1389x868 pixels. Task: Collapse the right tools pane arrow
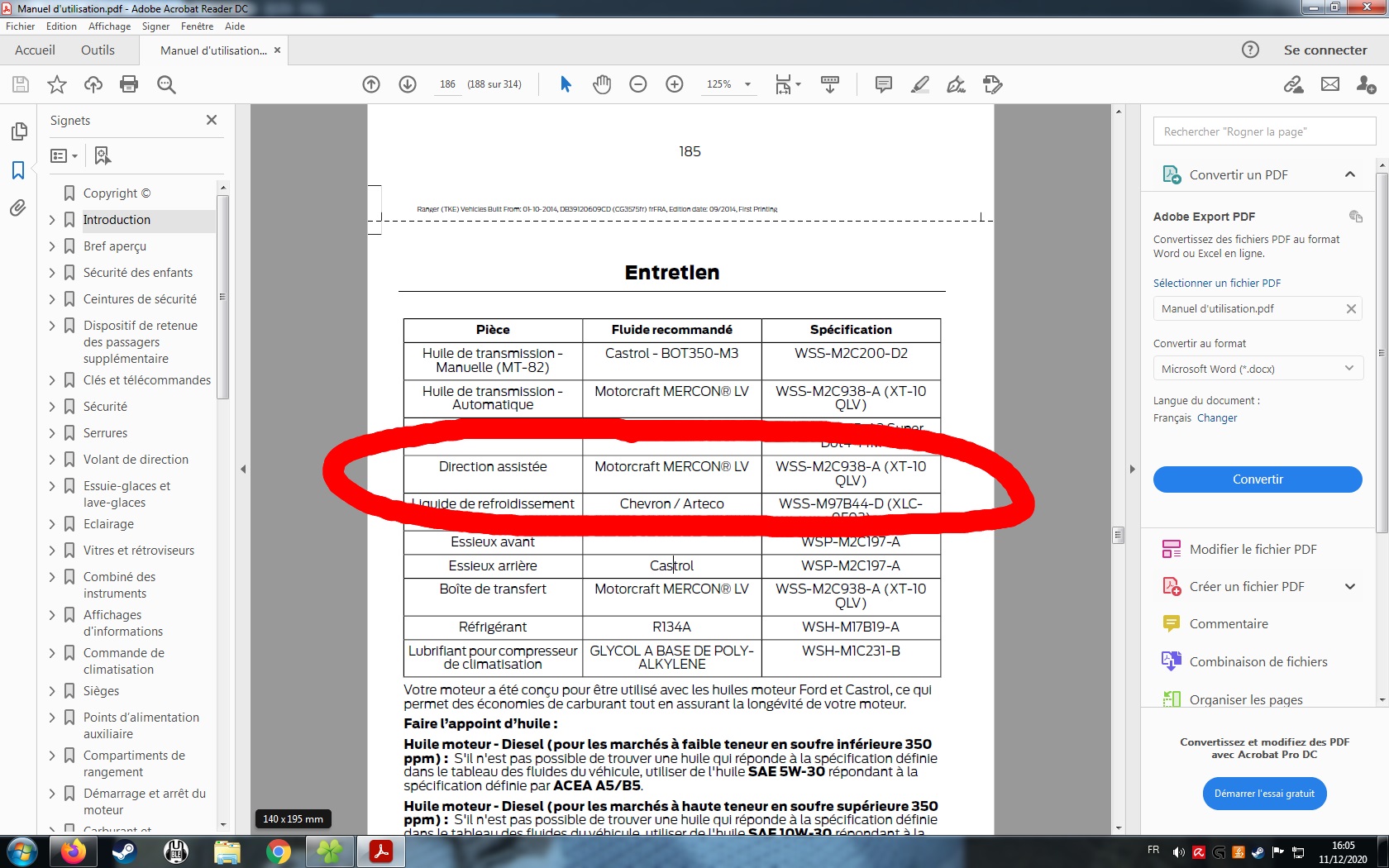point(1133,469)
